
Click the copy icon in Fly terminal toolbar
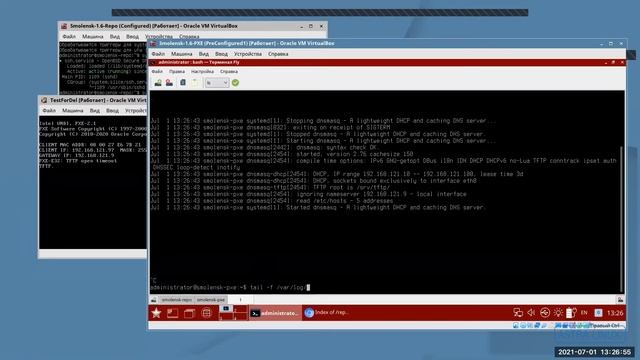[183, 83]
